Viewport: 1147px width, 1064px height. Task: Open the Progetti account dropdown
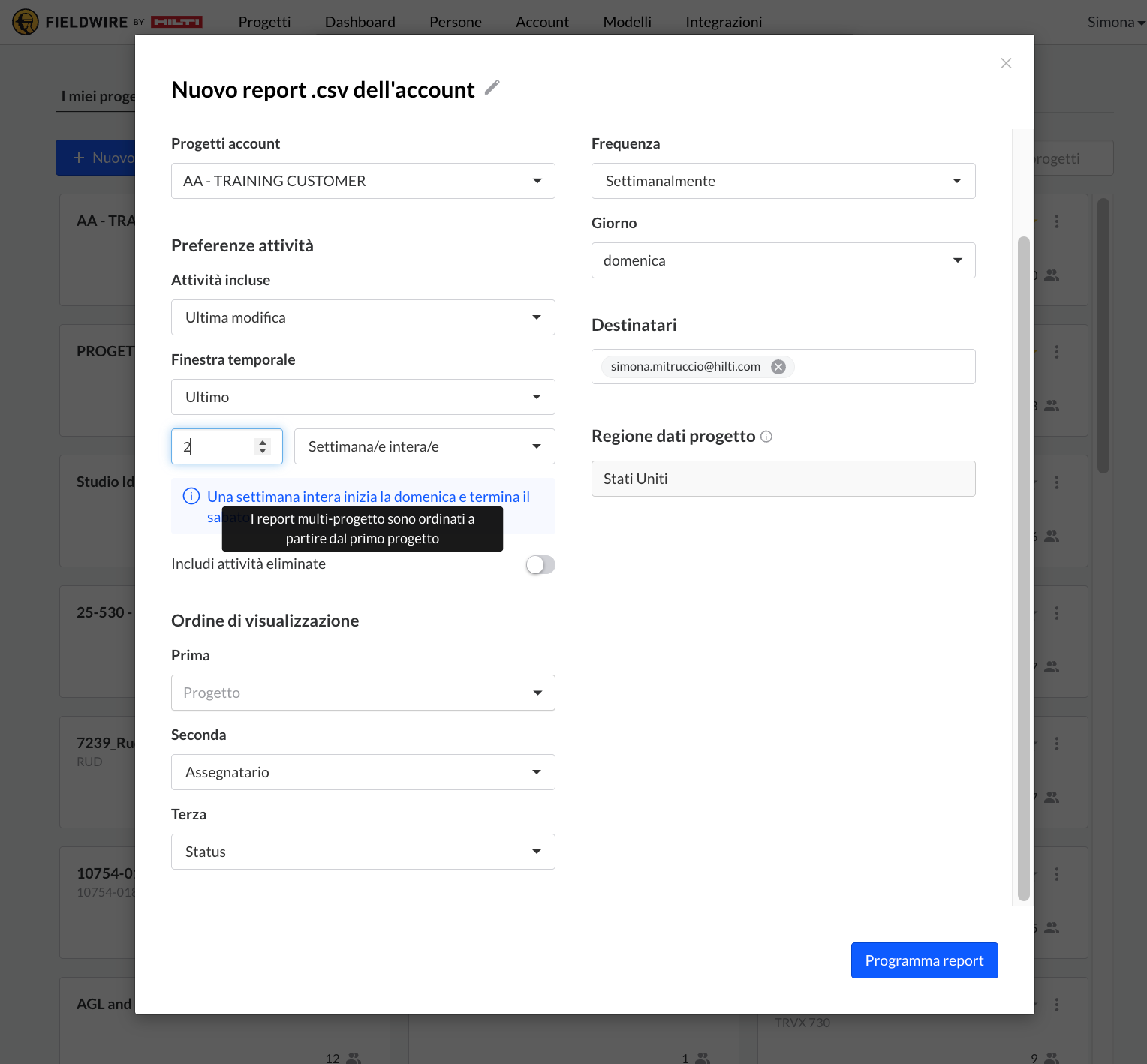click(x=363, y=181)
